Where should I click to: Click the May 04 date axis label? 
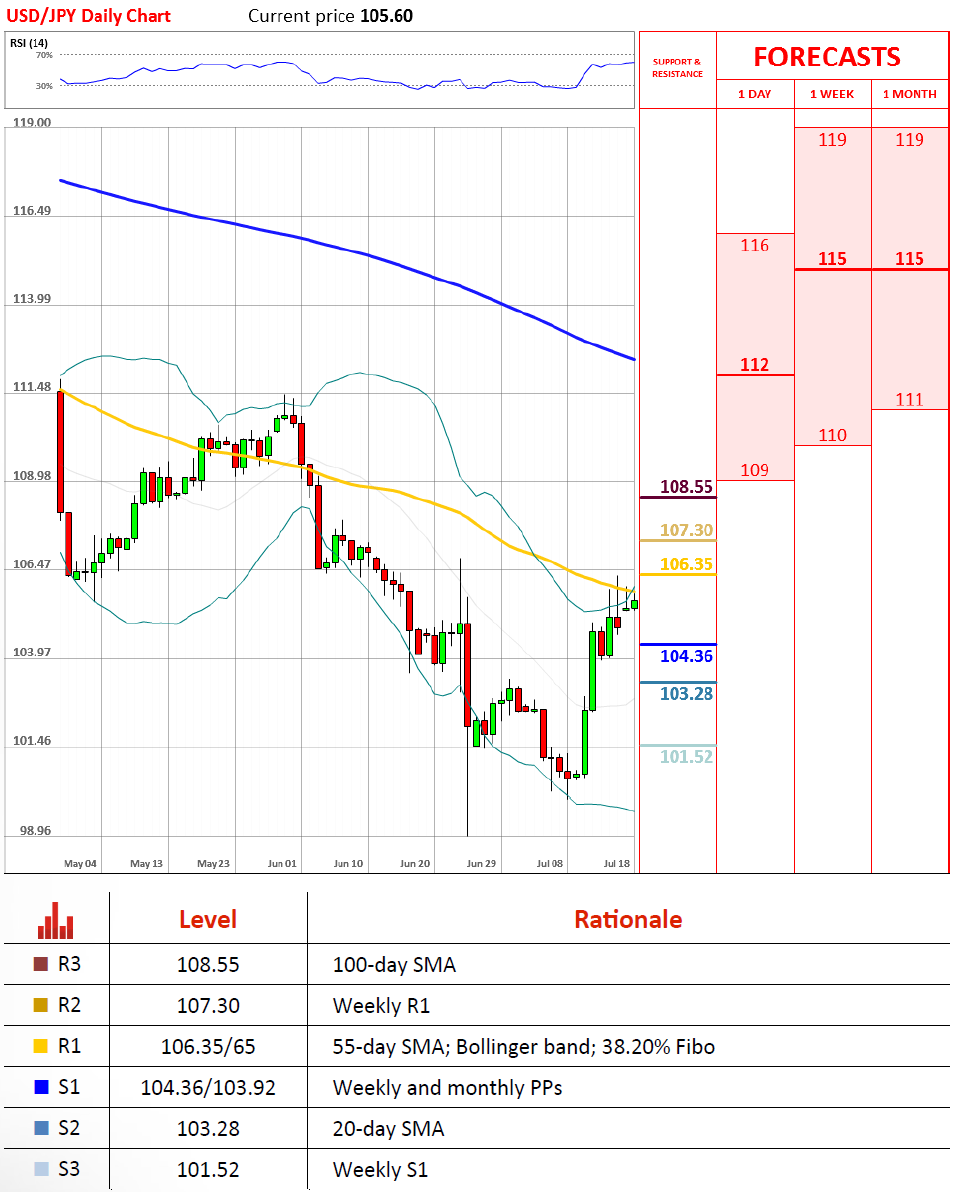(x=81, y=864)
